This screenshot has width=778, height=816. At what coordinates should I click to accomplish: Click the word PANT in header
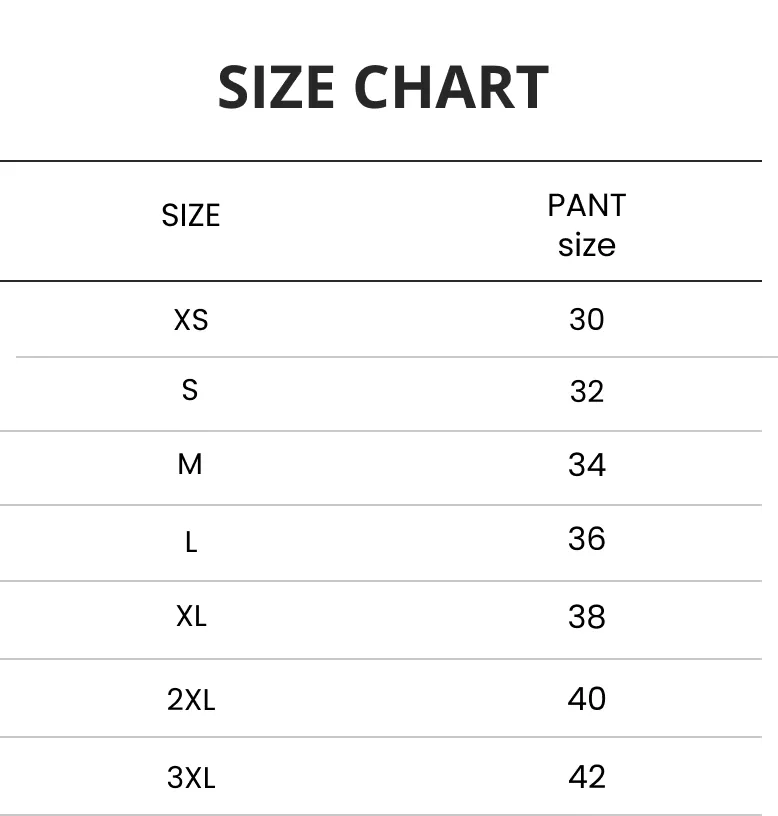point(586,205)
